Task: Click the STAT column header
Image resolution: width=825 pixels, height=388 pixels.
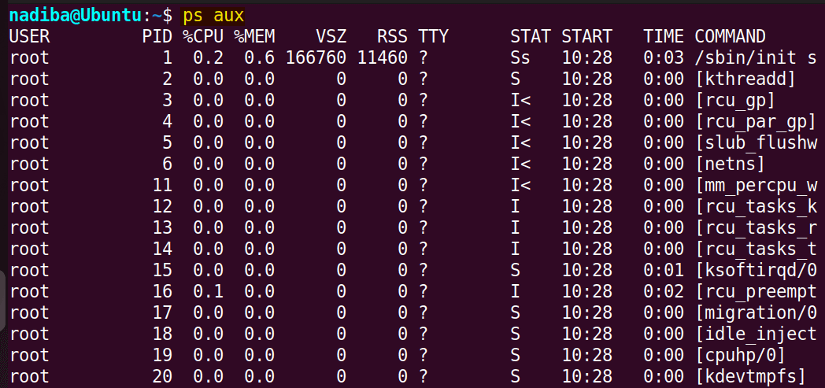Action: [530, 36]
